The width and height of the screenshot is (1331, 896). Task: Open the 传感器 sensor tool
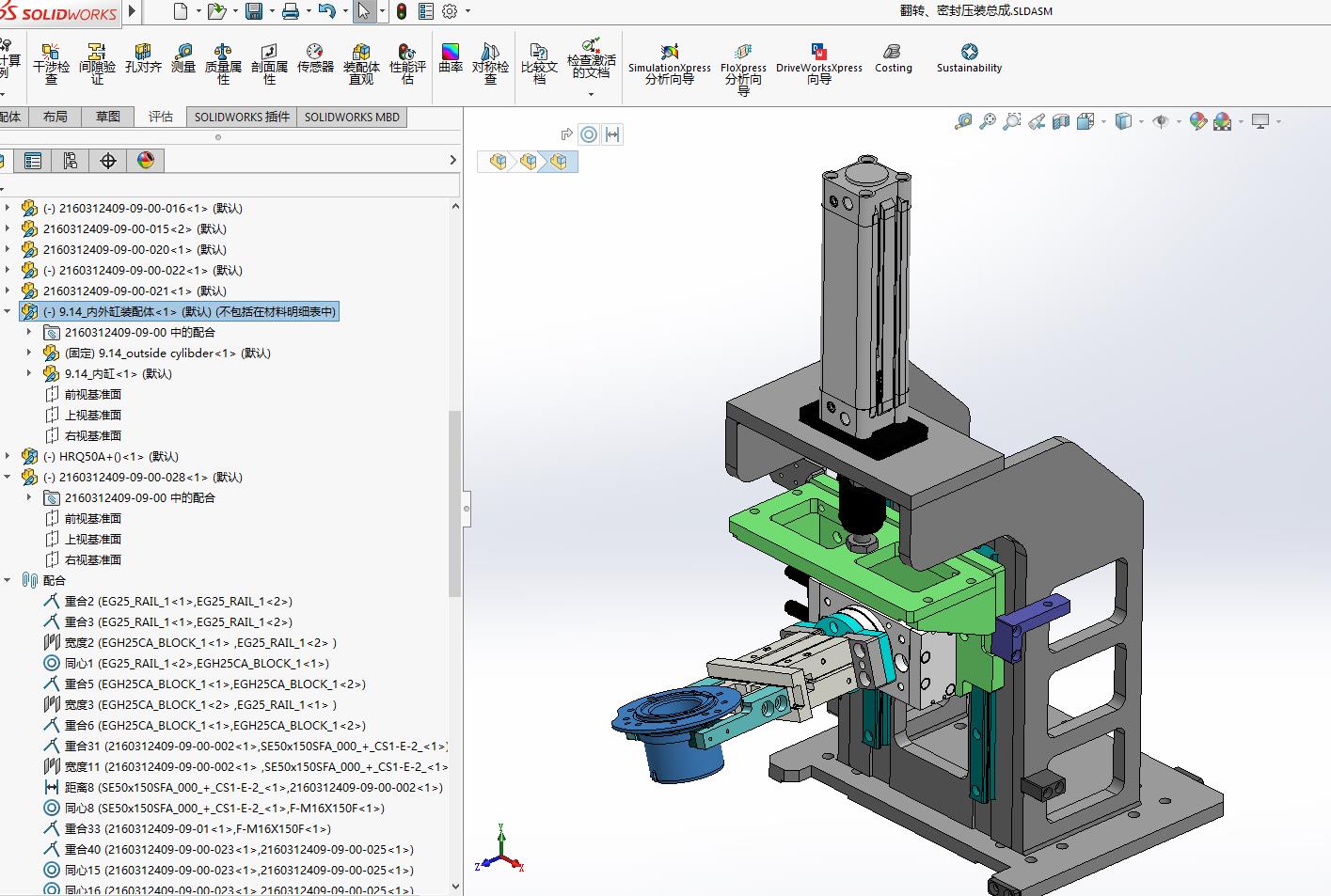(x=315, y=58)
